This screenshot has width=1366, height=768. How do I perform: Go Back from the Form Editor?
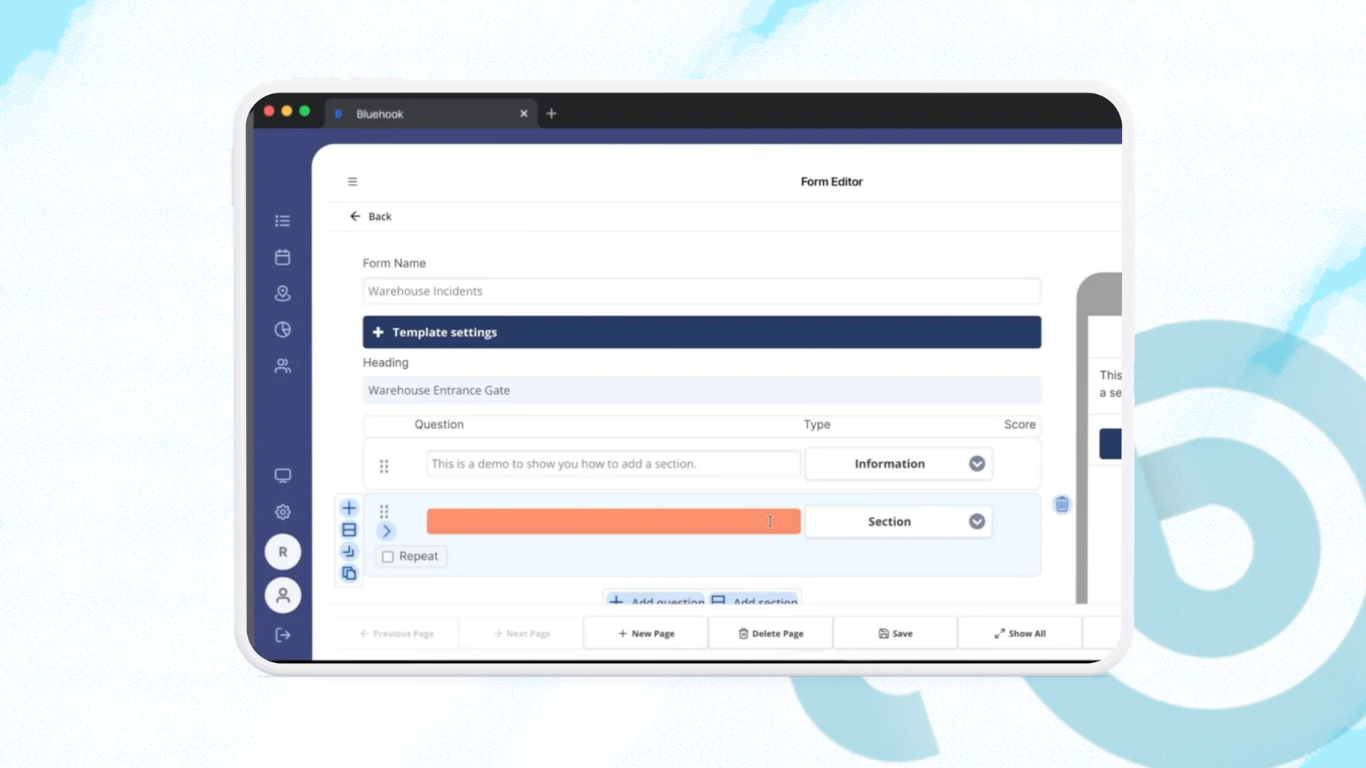pyautogui.click(x=371, y=216)
